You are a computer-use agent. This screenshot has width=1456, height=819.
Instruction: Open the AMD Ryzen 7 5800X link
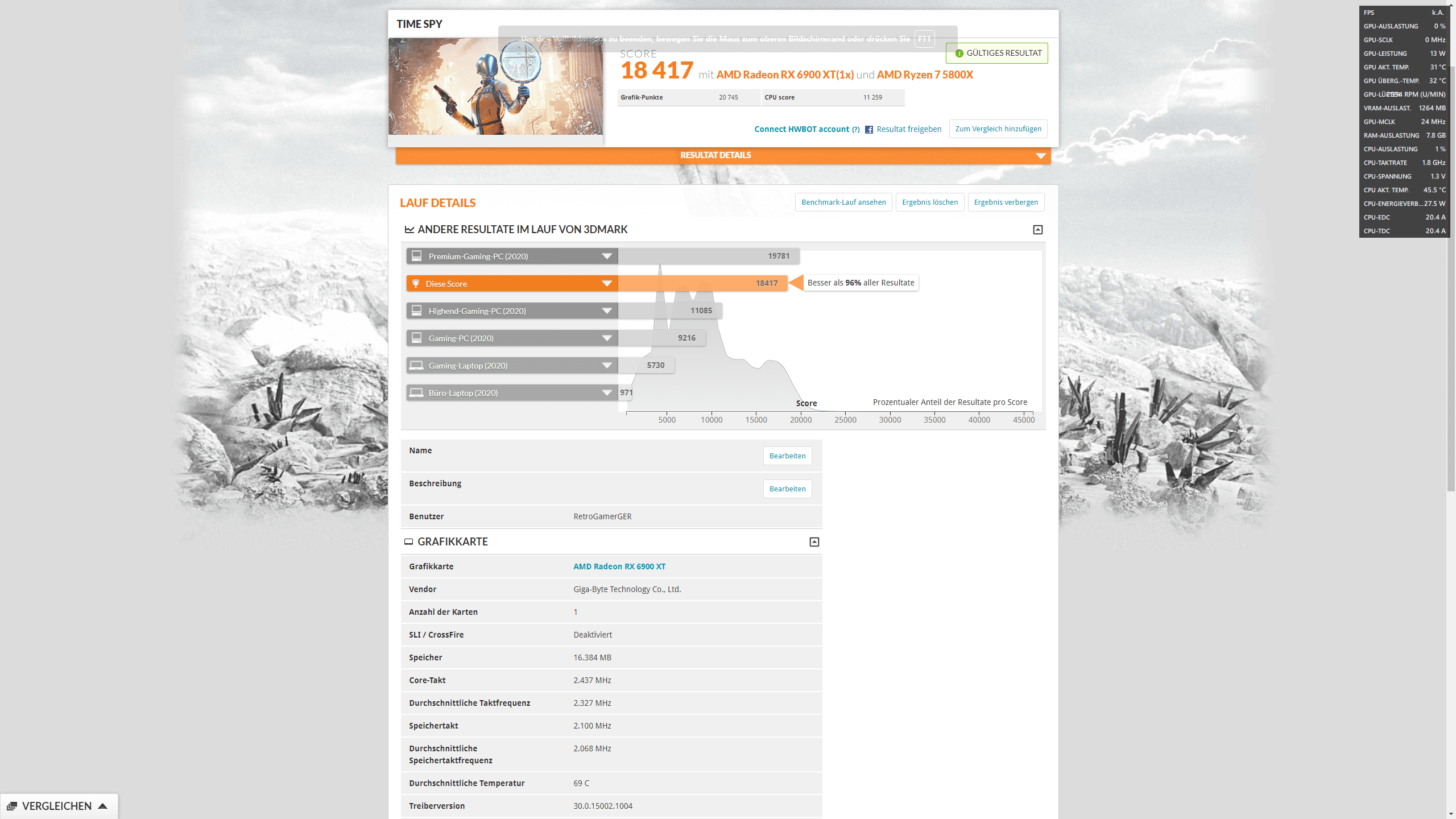[x=925, y=75]
